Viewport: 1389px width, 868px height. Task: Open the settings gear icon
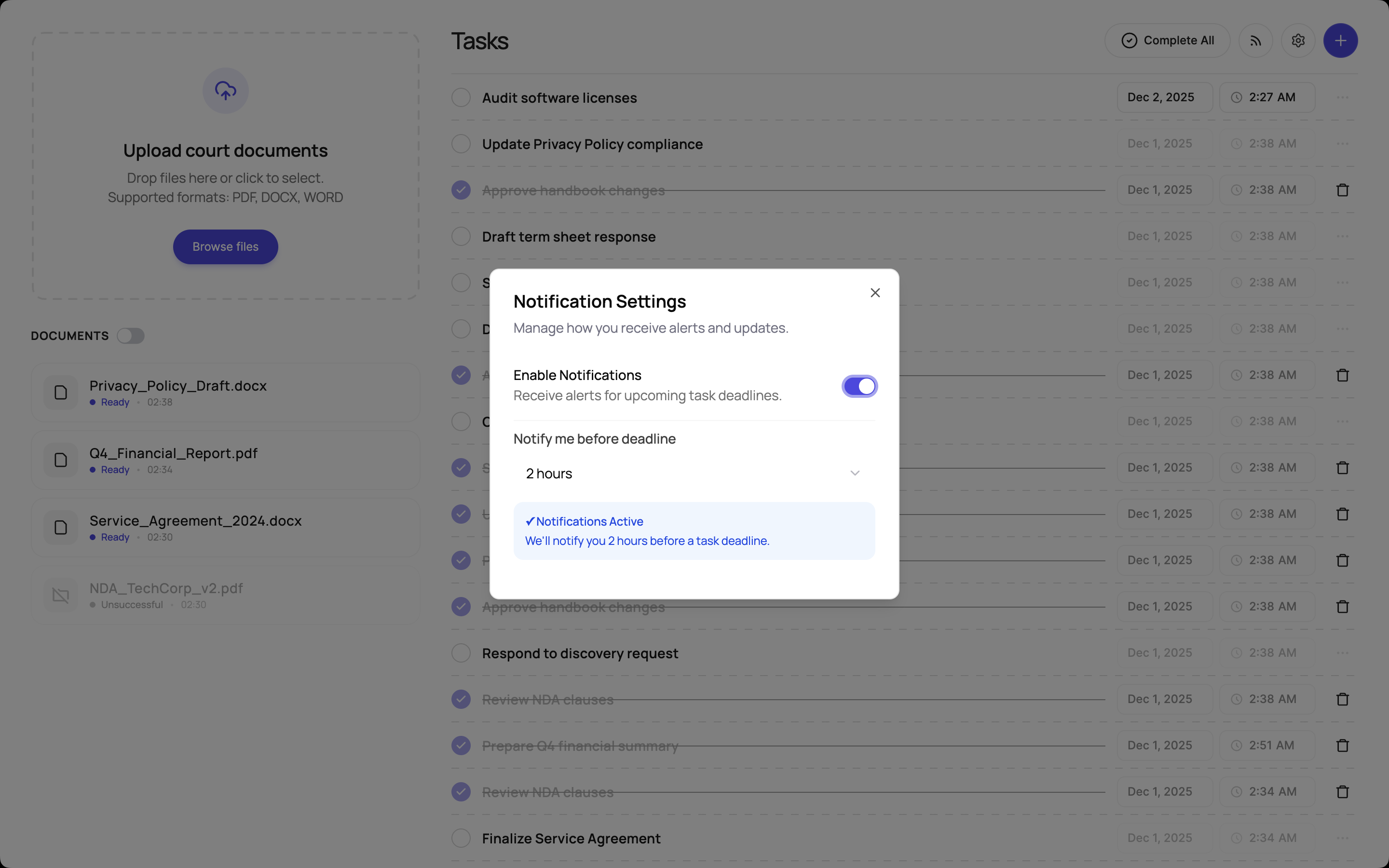pyautogui.click(x=1298, y=41)
